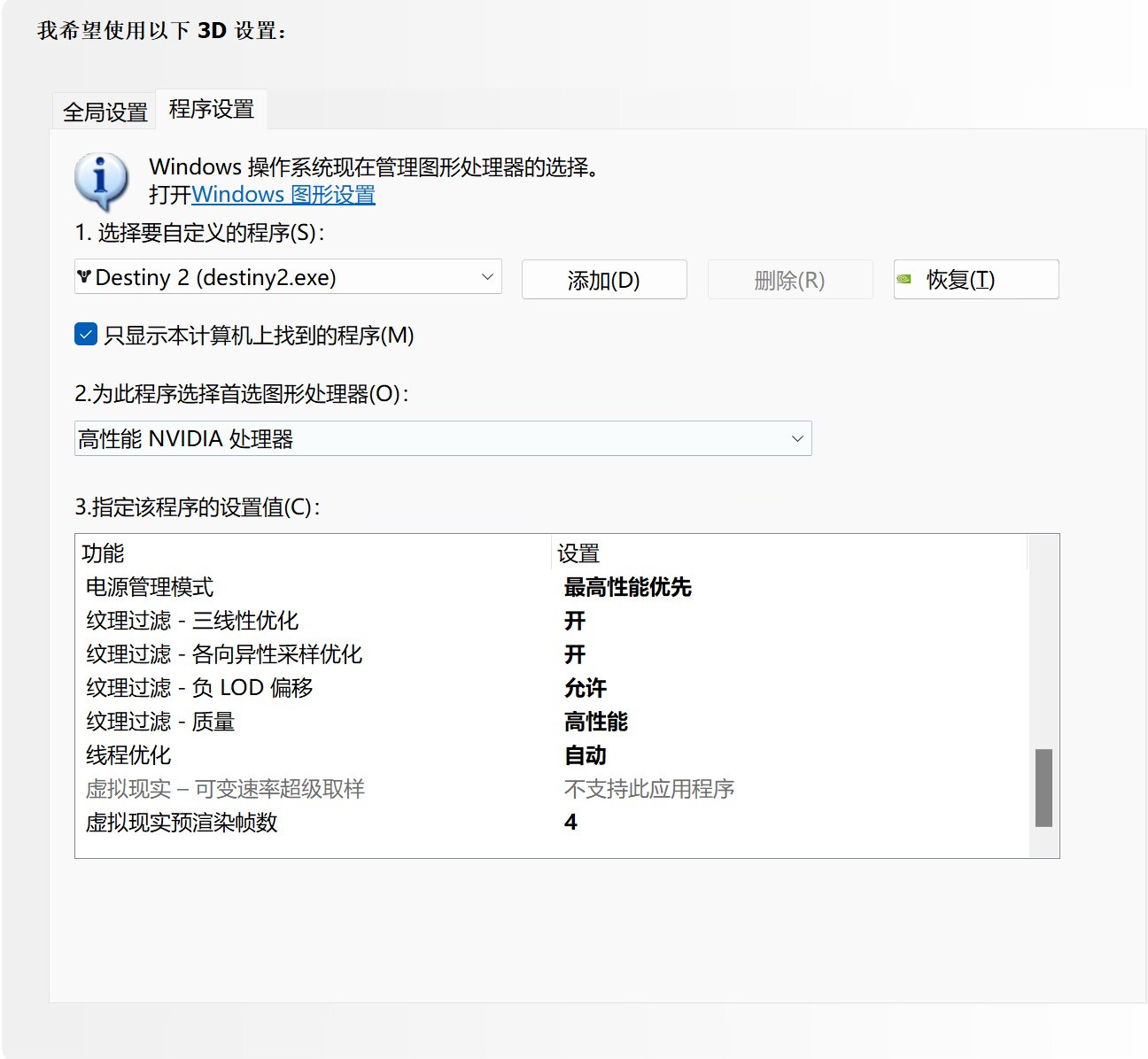Click the Destiny 2 program icon
Screen dimensions: 1148x1059
click(x=84, y=277)
